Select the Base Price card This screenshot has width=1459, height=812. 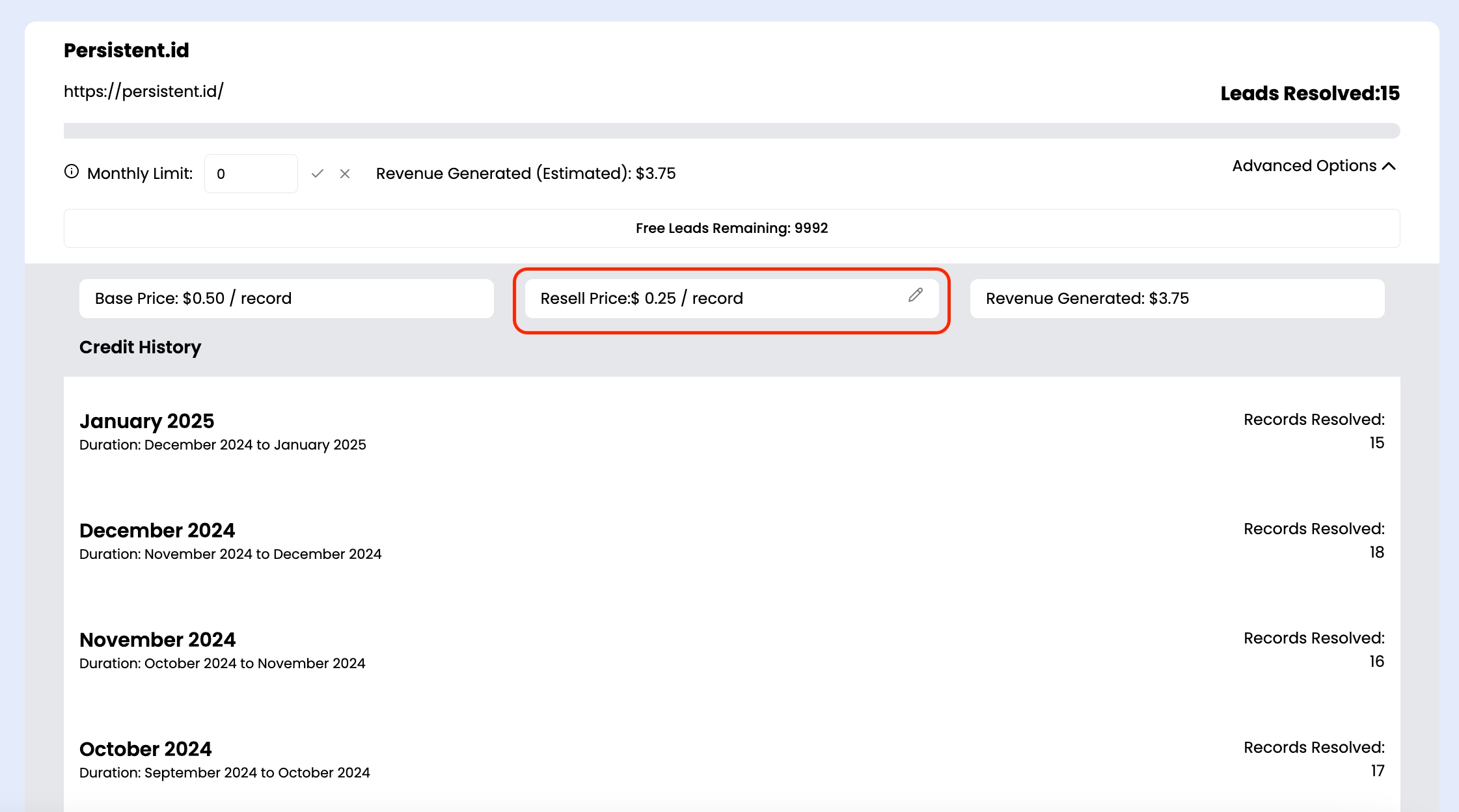point(286,299)
